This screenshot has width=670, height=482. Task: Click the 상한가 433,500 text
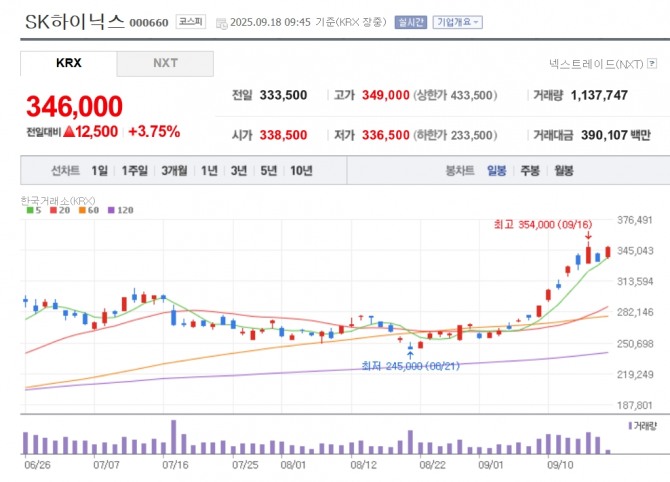455,95
